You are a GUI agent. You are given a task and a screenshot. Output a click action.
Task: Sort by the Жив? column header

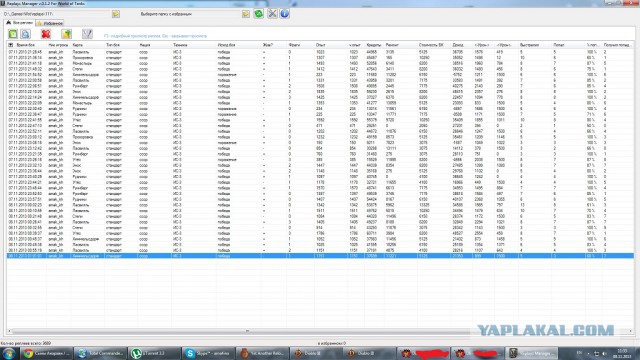268,45
